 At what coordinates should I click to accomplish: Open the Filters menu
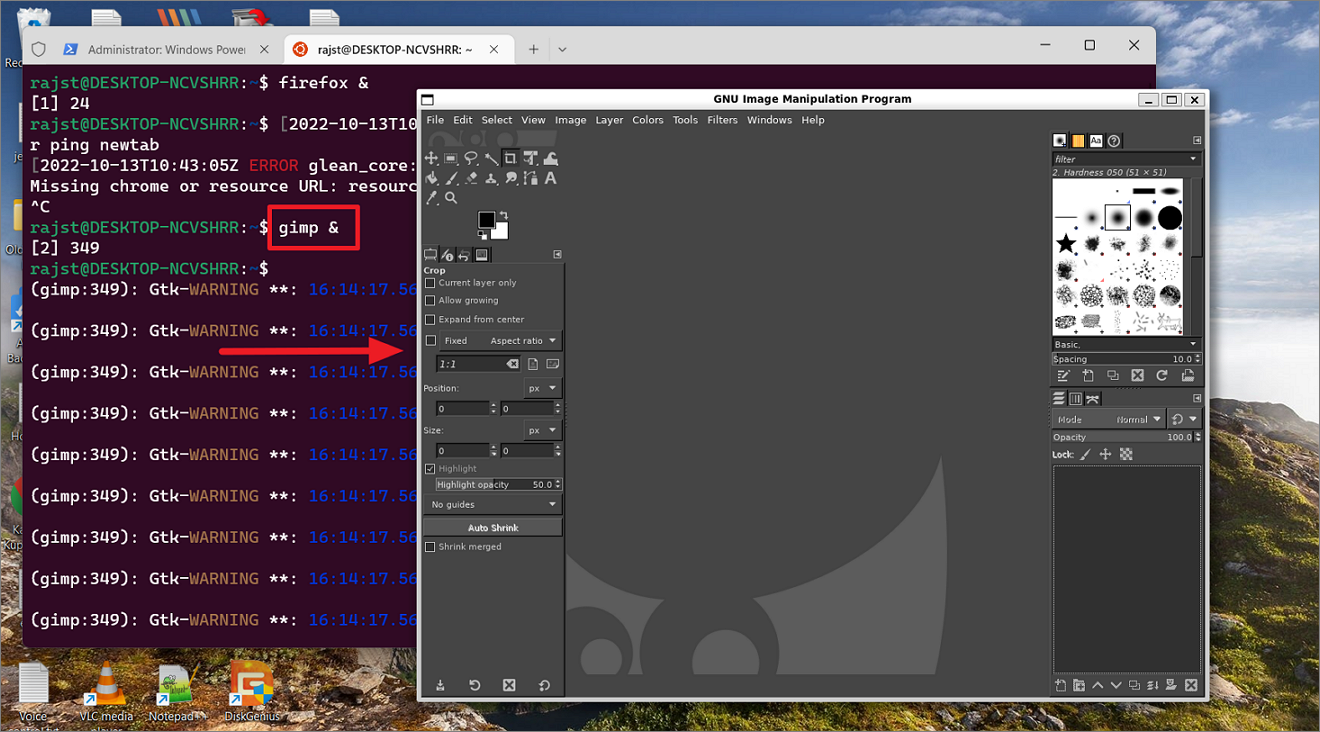(x=722, y=120)
